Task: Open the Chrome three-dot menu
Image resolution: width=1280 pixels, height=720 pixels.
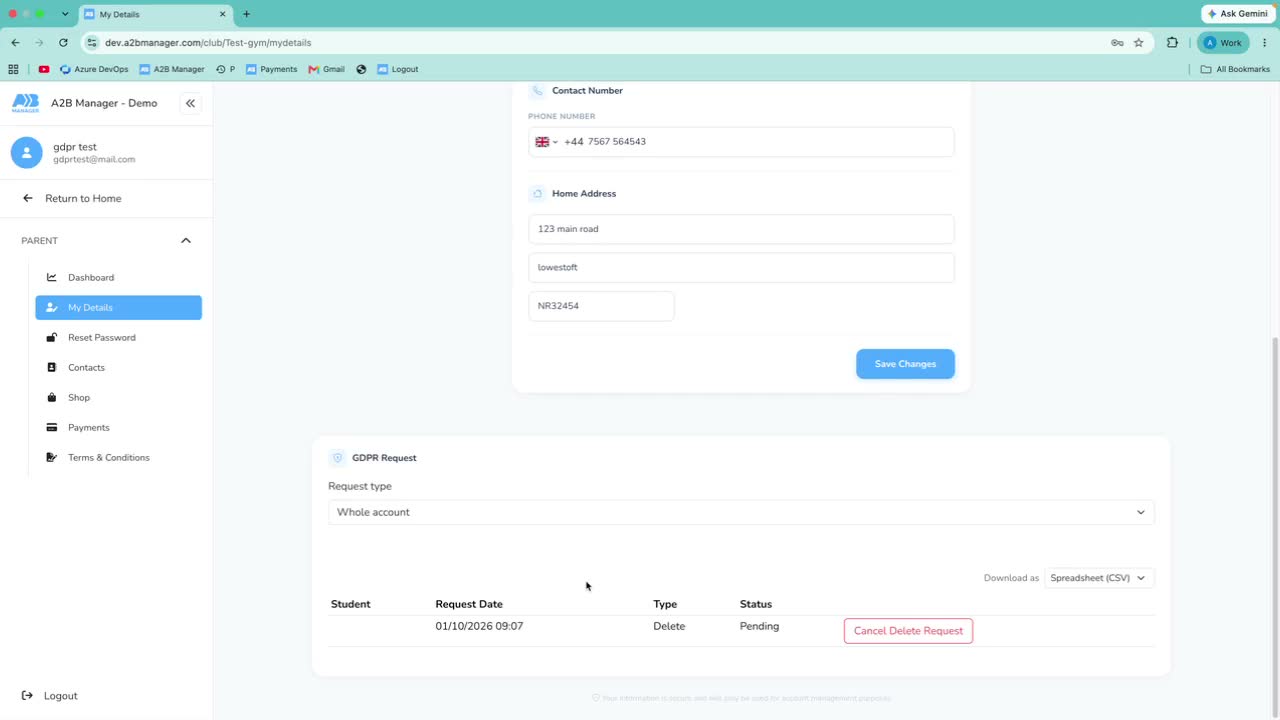Action: pyautogui.click(x=1264, y=43)
